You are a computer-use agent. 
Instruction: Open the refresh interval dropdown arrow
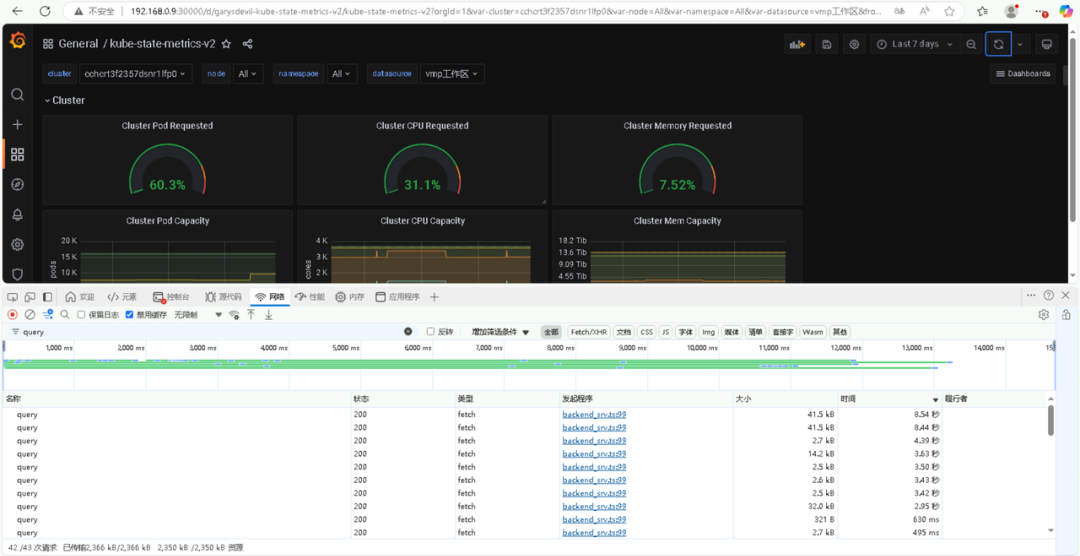coord(1020,44)
